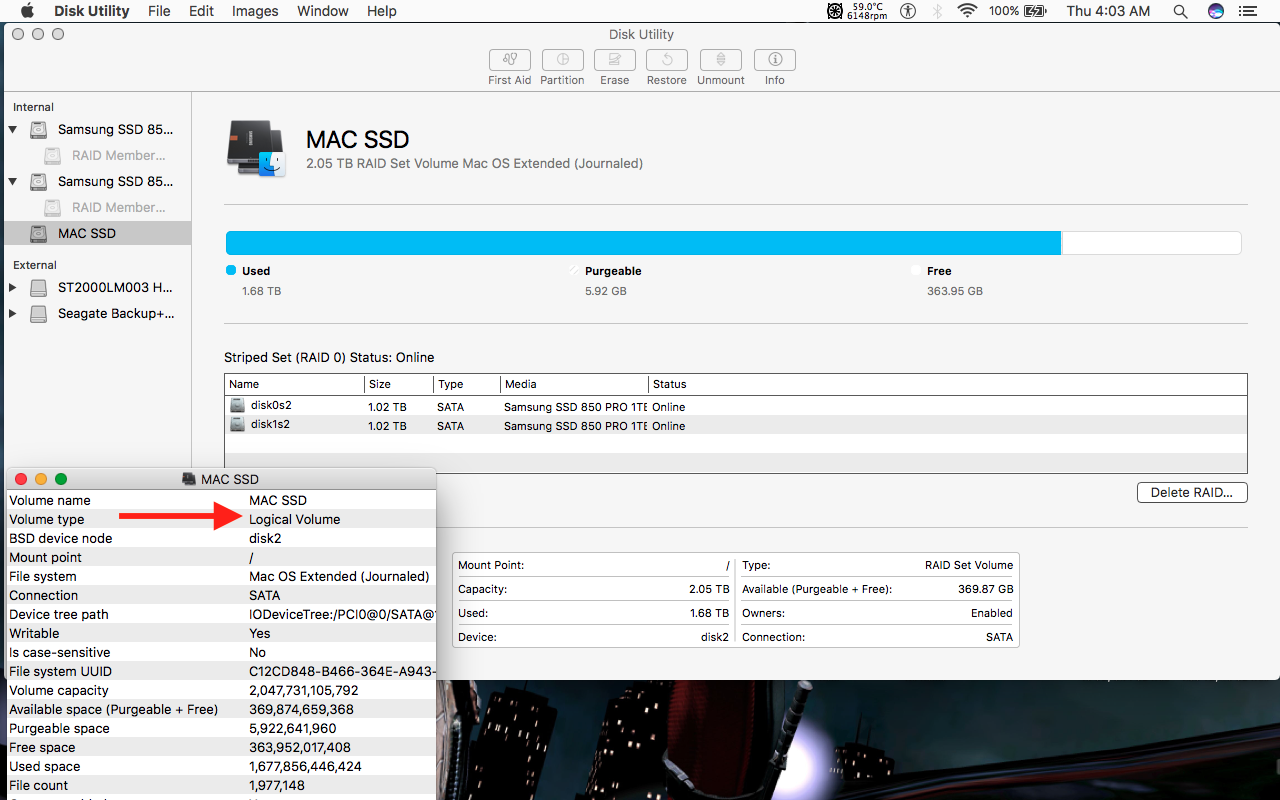The image size is (1280, 800).
Task: Open the Images menu
Action: pos(255,11)
